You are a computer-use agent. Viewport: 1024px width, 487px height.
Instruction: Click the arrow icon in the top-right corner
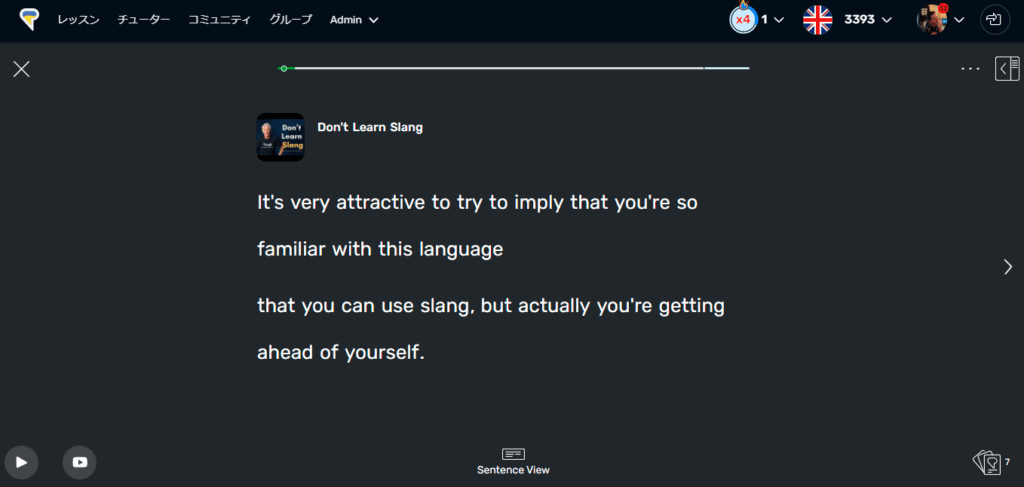click(994, 19)
